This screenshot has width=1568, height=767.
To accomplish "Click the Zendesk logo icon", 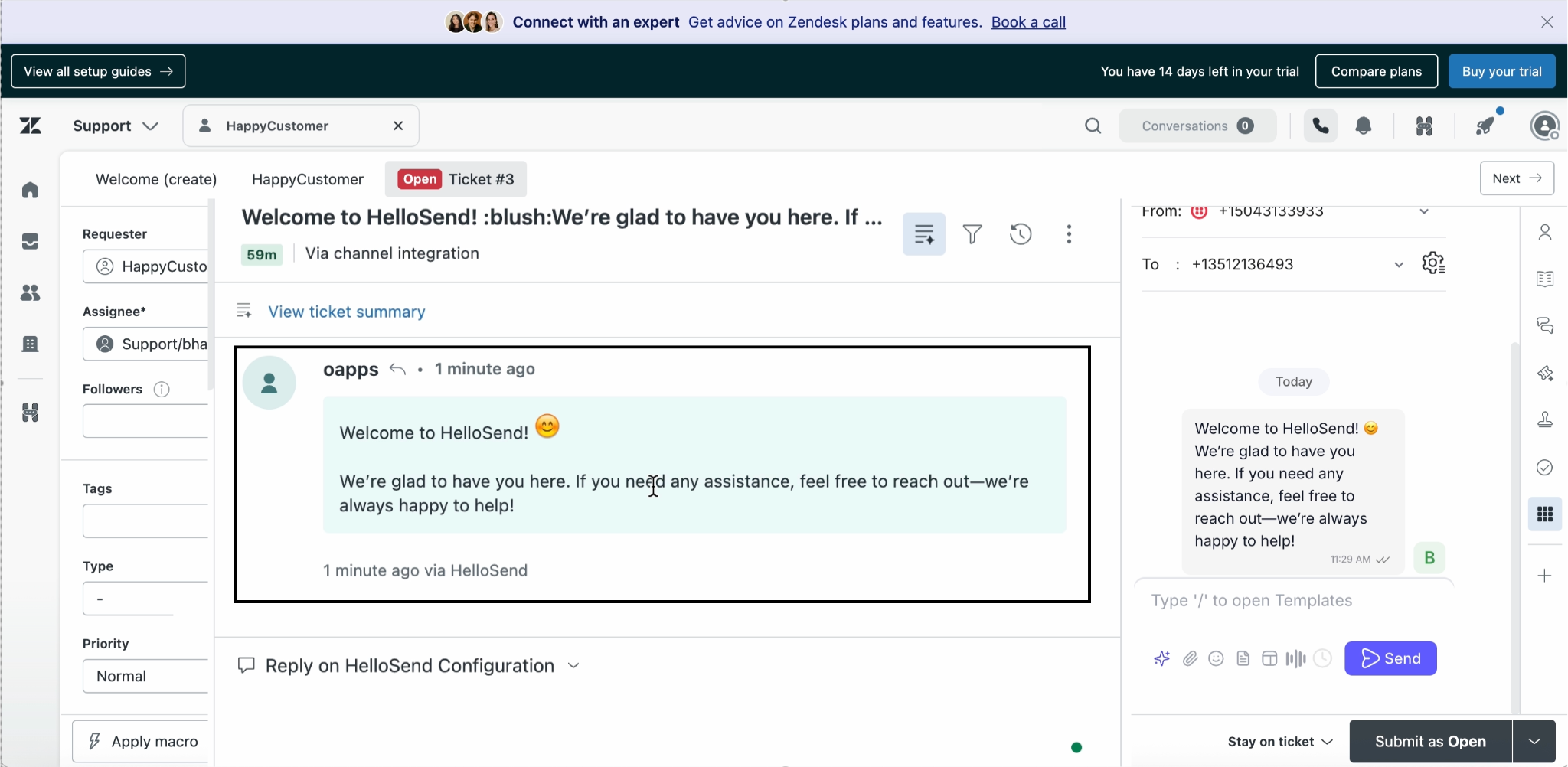I will coord(31,126).
